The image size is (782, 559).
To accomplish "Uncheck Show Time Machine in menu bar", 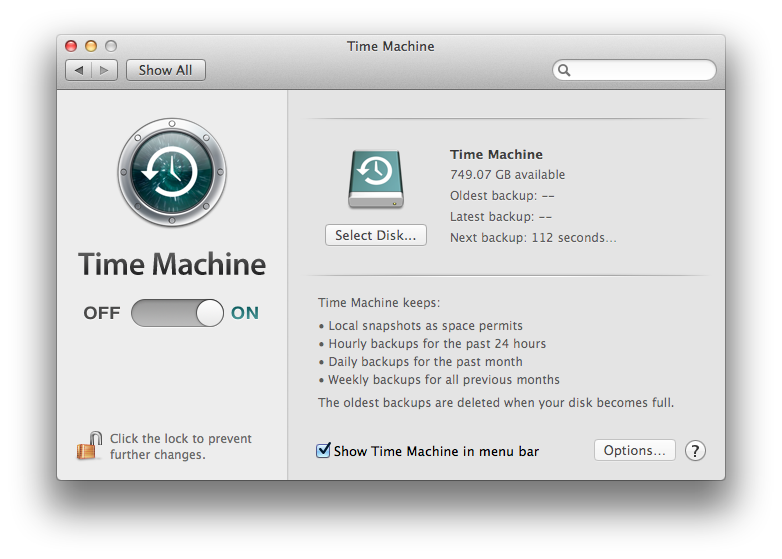I will click(x=323, y=450).
